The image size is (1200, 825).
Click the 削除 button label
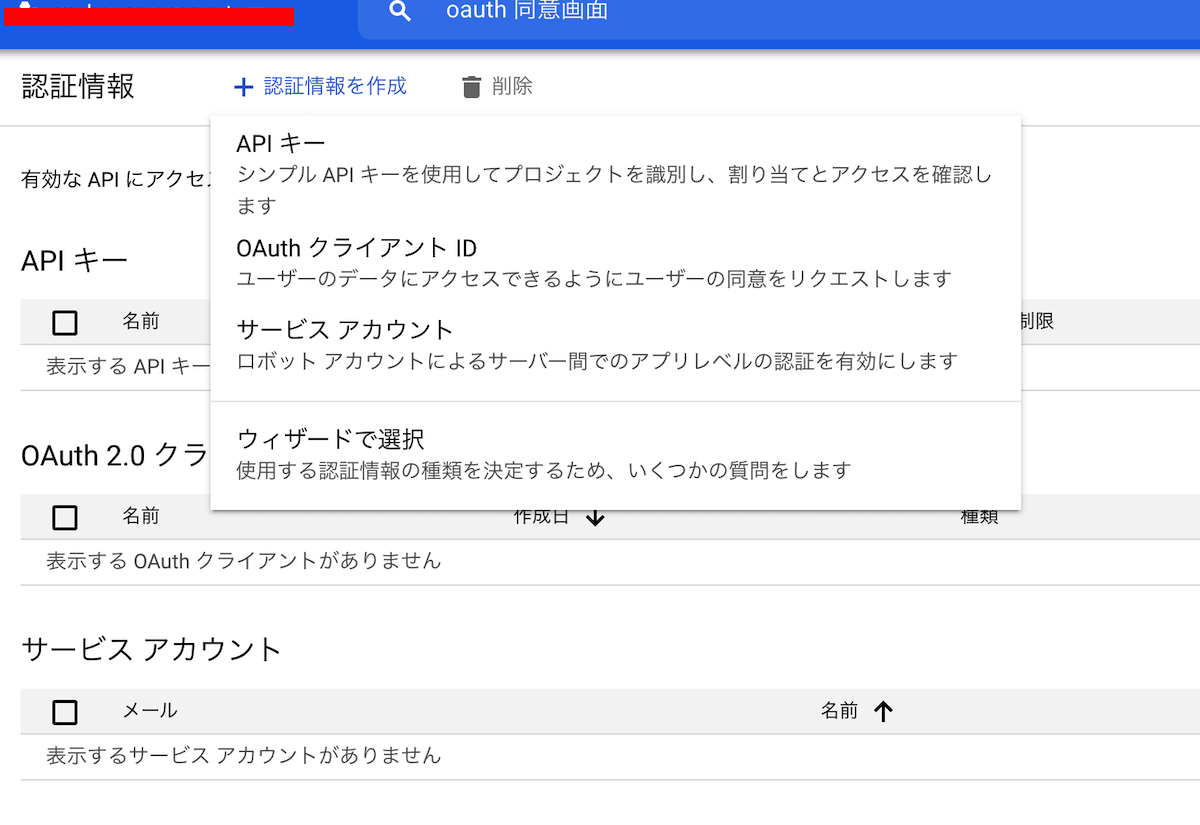pos(512,87)
